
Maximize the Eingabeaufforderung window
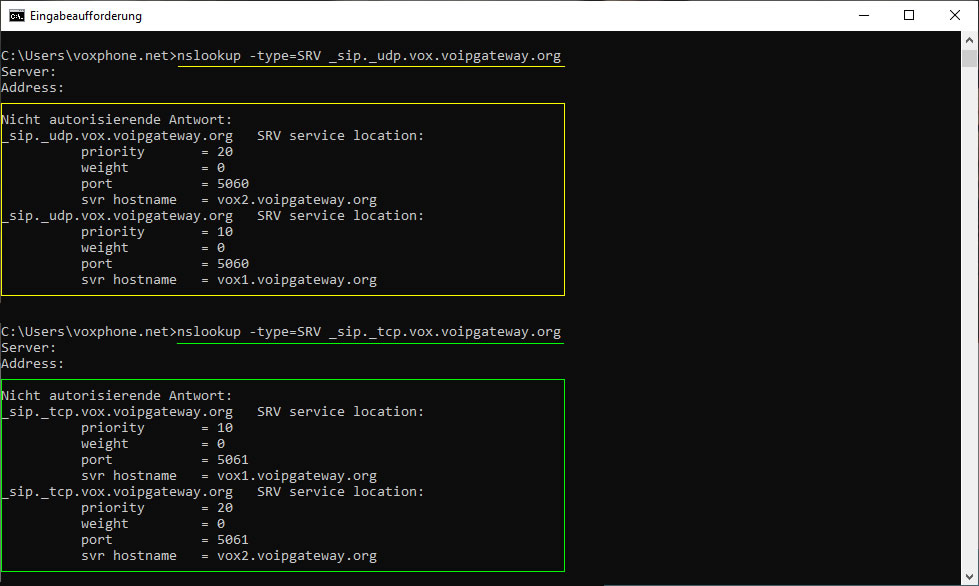click(909, 16)
